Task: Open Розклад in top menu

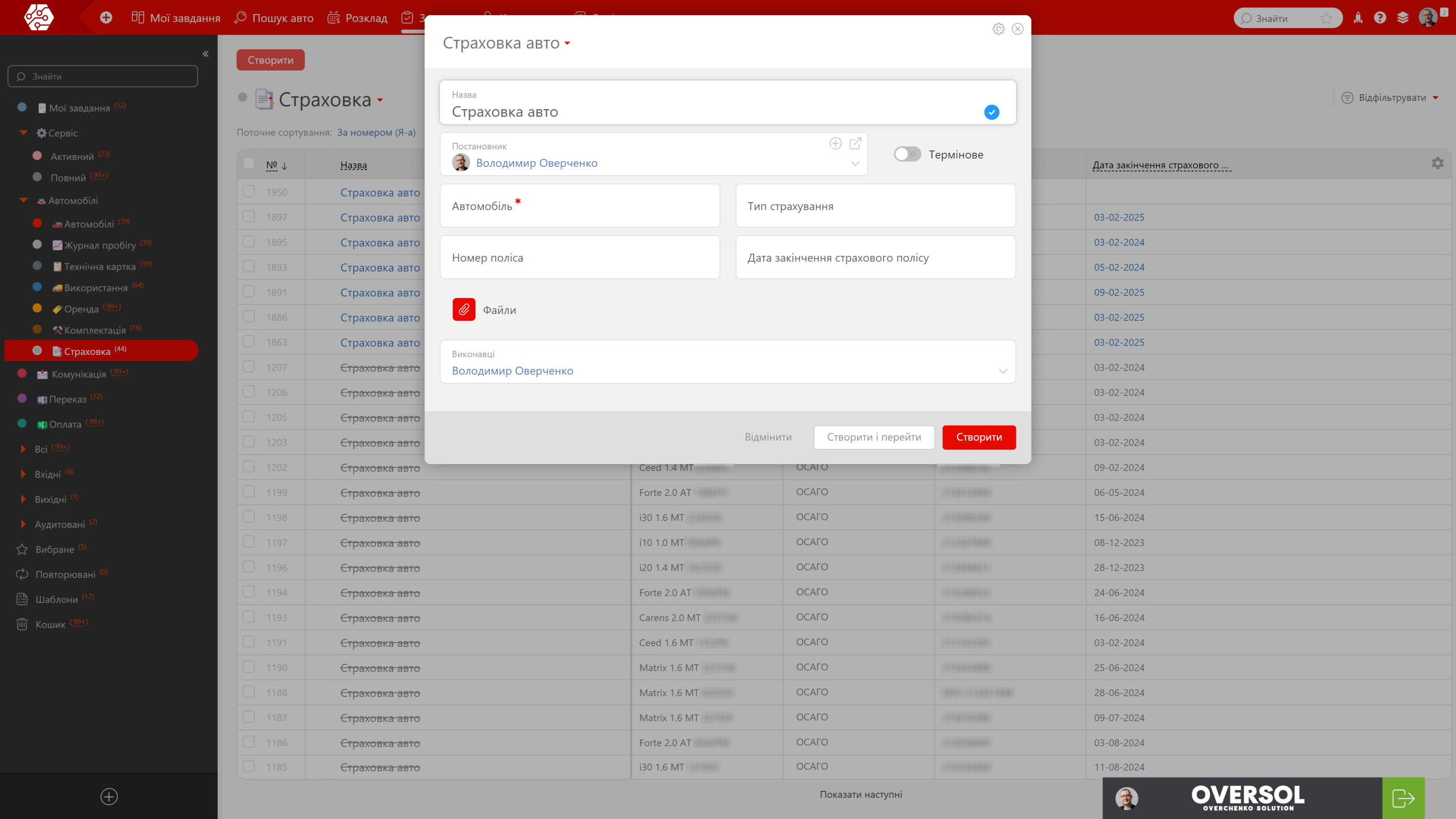Action: (358, 18)
